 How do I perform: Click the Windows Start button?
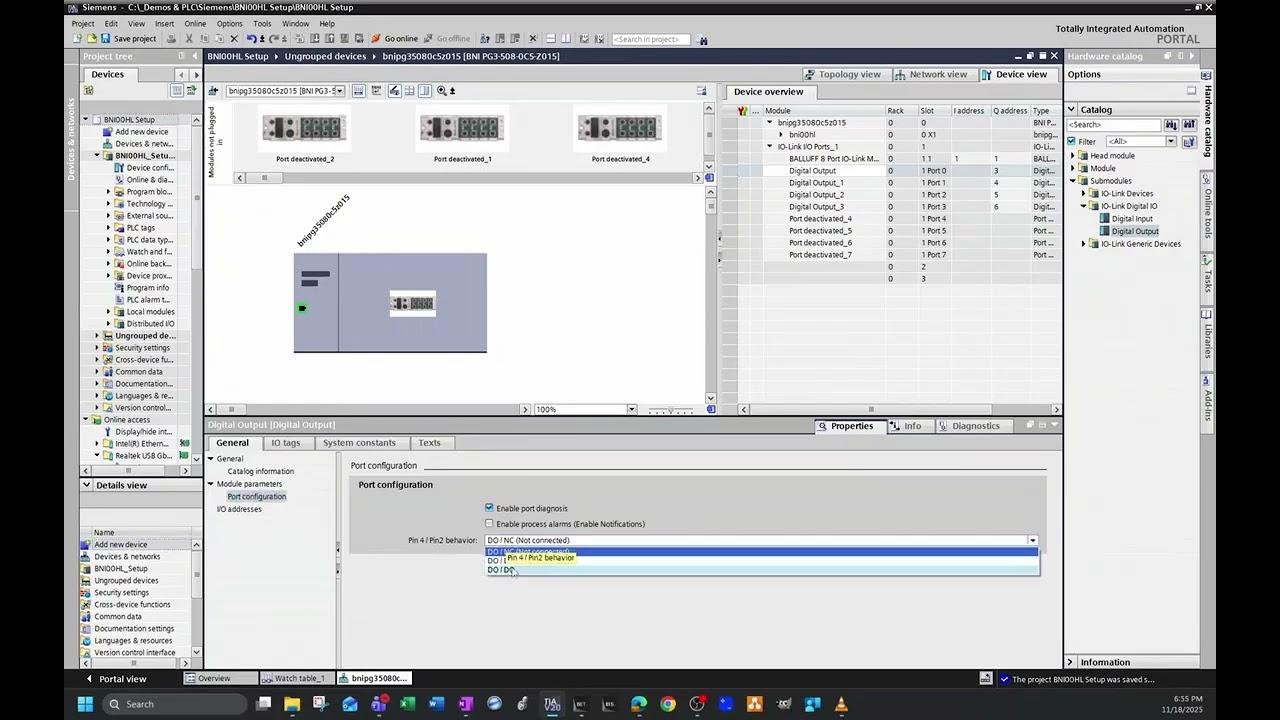coord(85,704)
